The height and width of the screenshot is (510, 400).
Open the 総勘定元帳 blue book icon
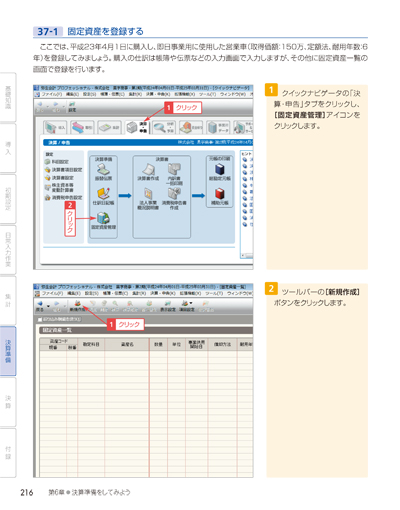[x=219, y=169]
